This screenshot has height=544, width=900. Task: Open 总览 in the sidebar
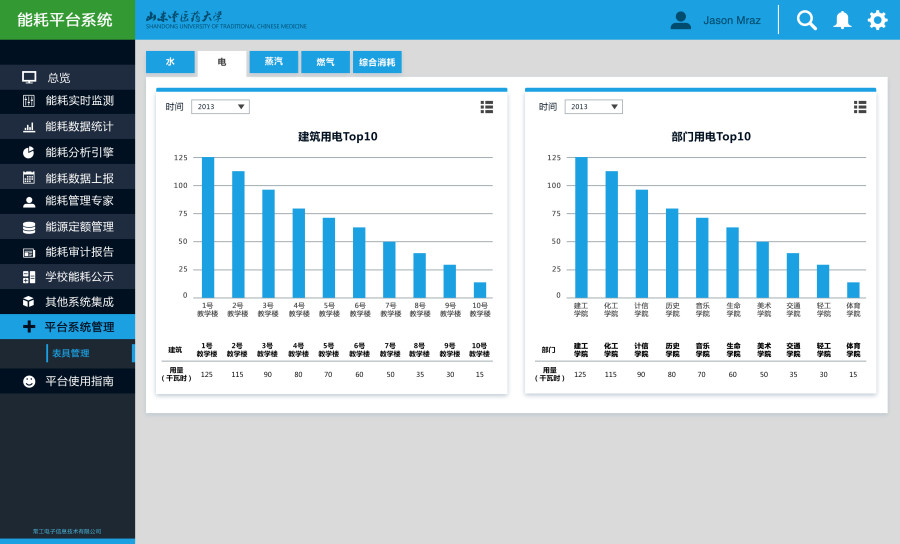pyautogui.click(x=67, y=77)
